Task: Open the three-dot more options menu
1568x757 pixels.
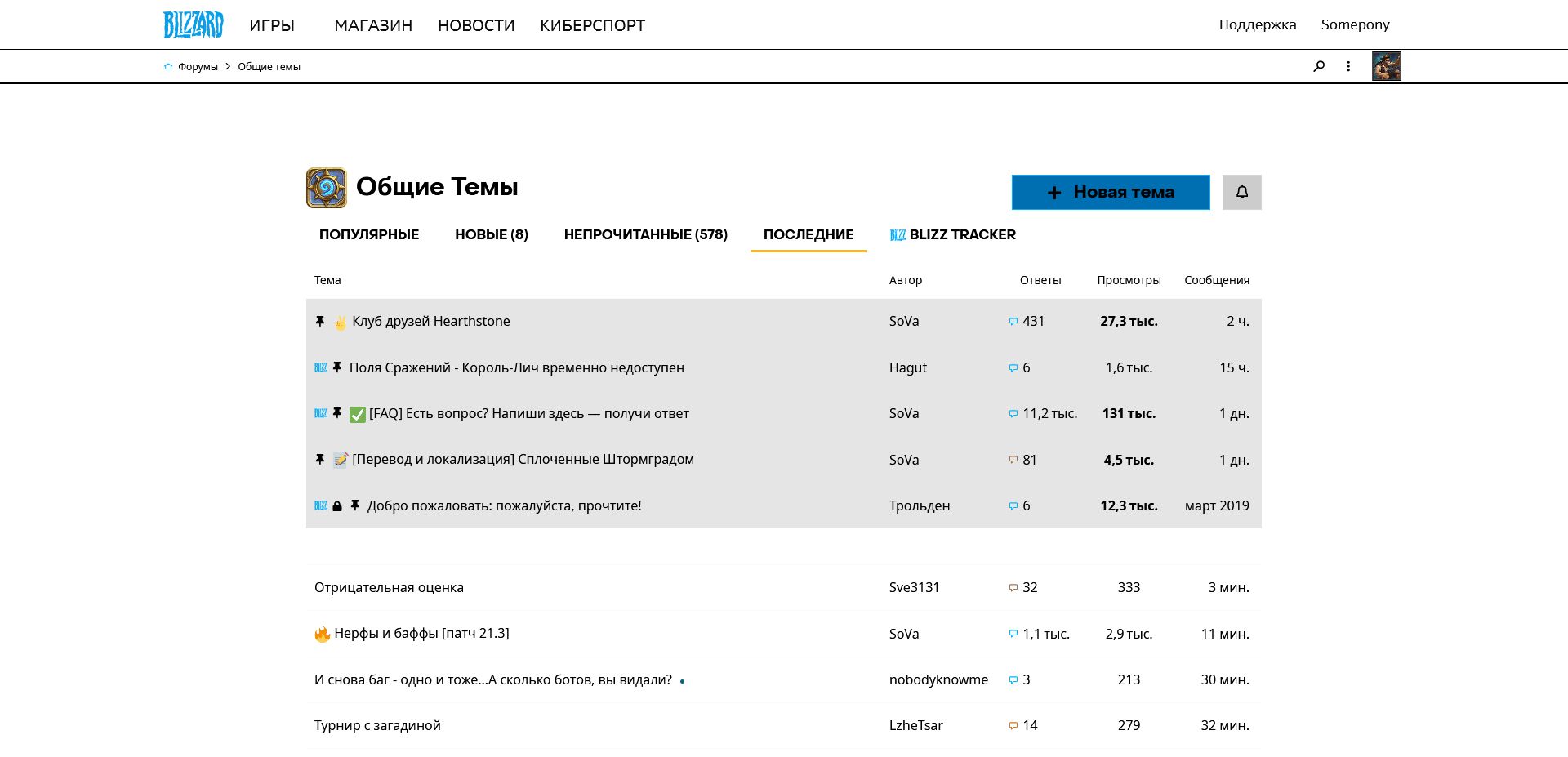Action: pos(1348,66)
